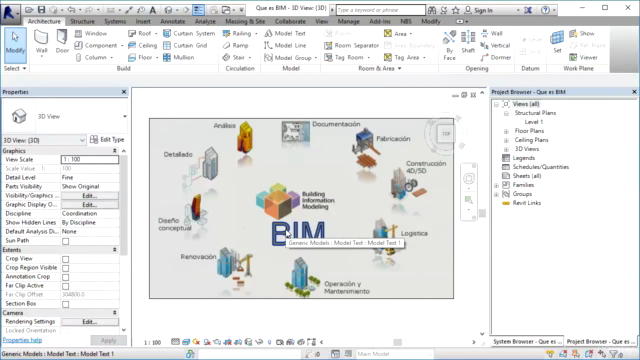Collapse the Camera properties section
Screen dimensions: 640x360
click(115, 313)
